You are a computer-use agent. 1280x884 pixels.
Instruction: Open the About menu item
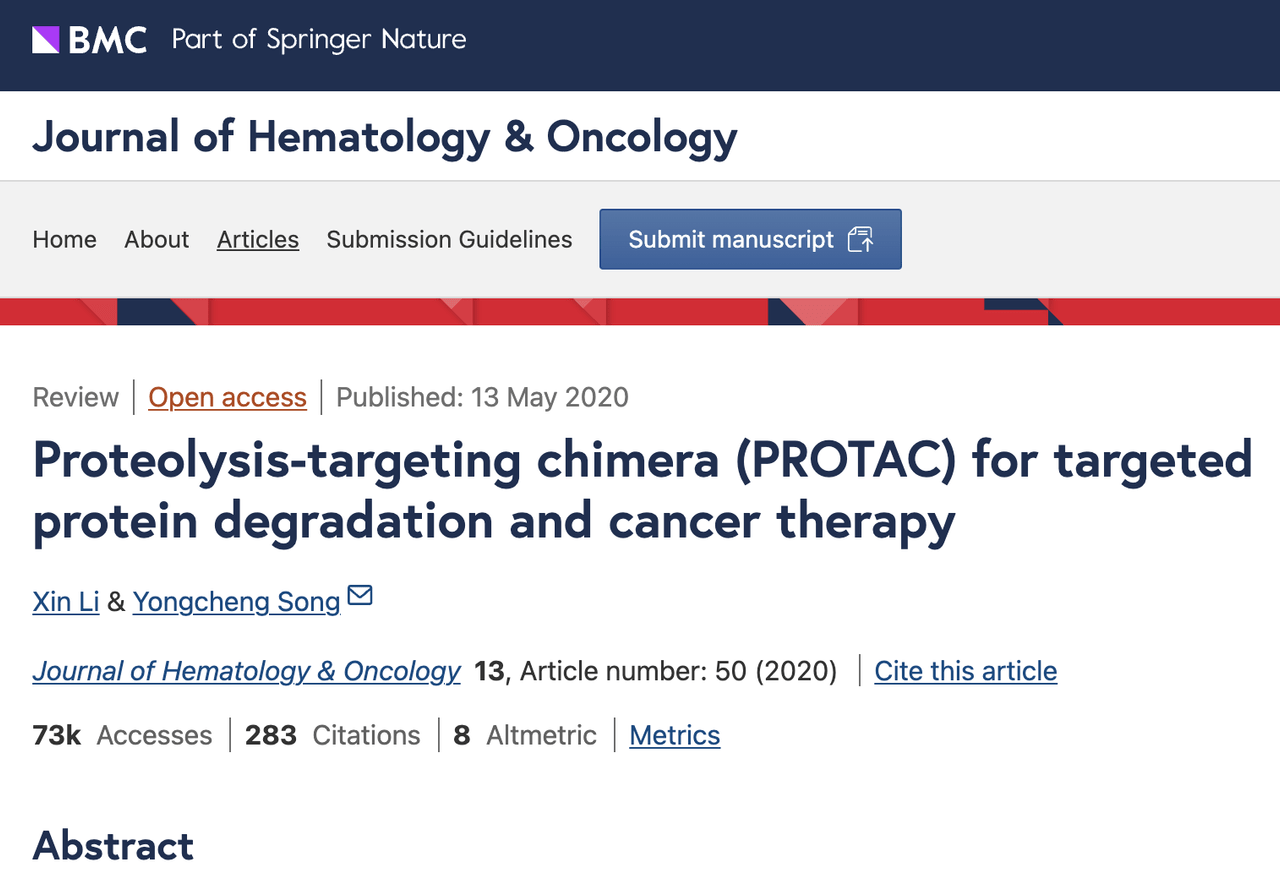click(157, 240)
